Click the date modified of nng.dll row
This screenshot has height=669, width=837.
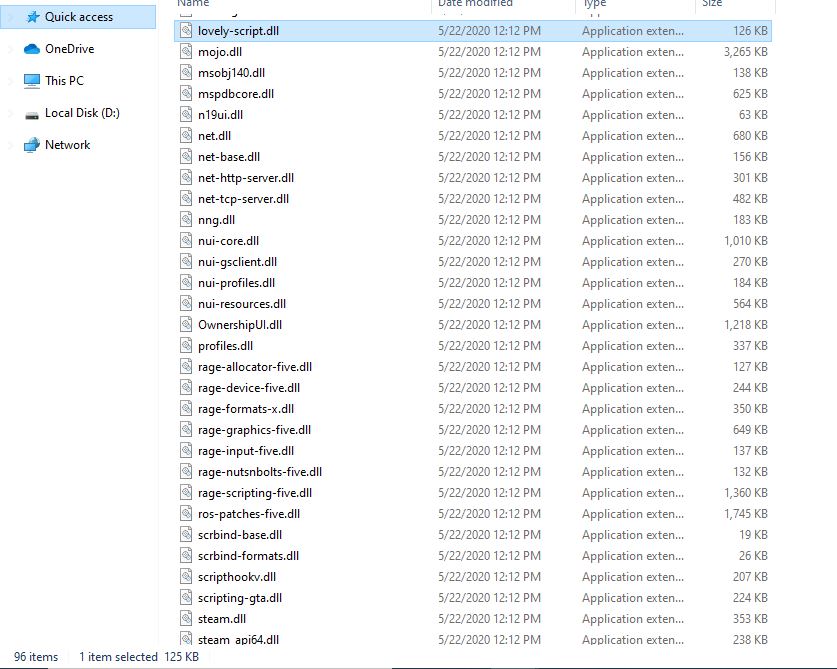coord(489,220)
